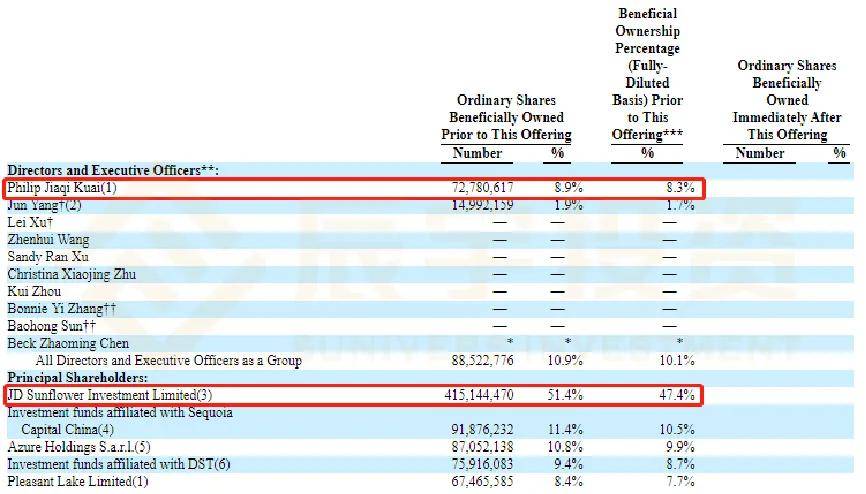This screenshot has width=866, height=494.
Task: Select JD Sunflower Investment Limited(3) name
Action: pyautogui.click(x=109, y=395)
